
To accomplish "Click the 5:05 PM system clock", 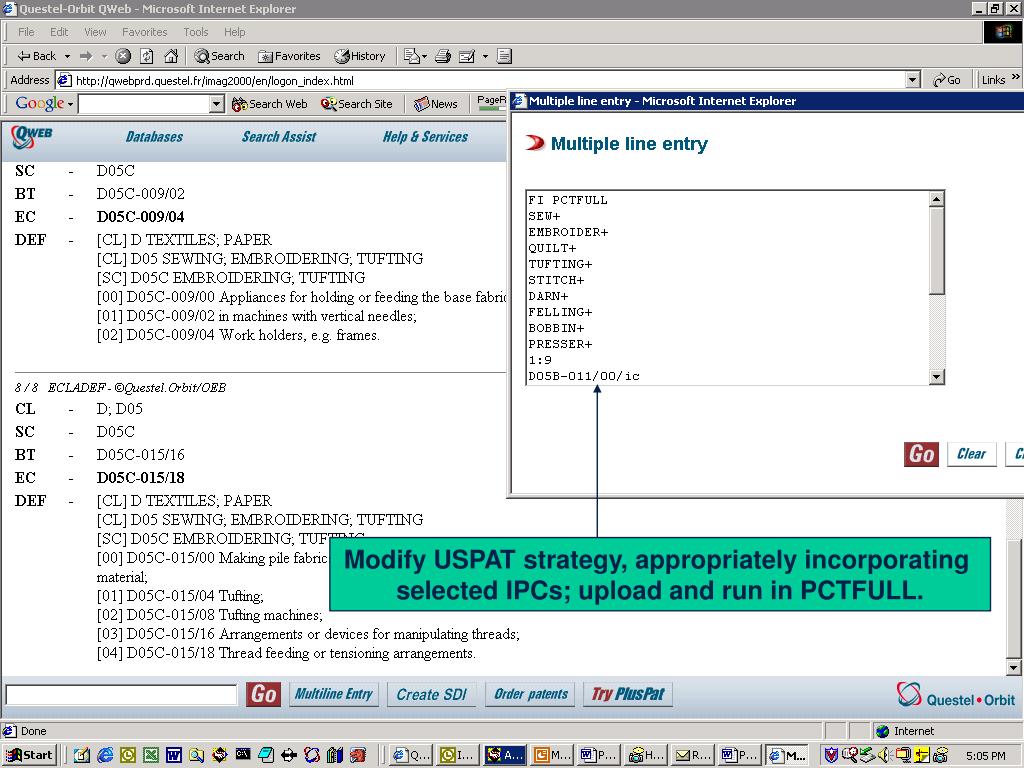I will click(986, 756).
